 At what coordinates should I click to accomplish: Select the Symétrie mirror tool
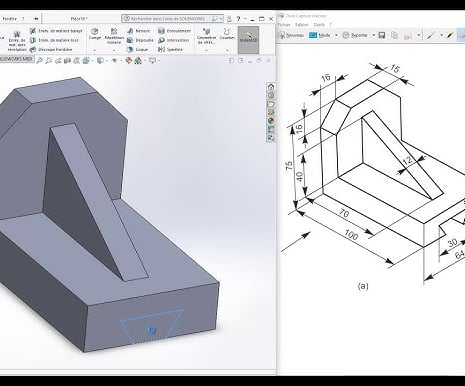pos(170,49)
